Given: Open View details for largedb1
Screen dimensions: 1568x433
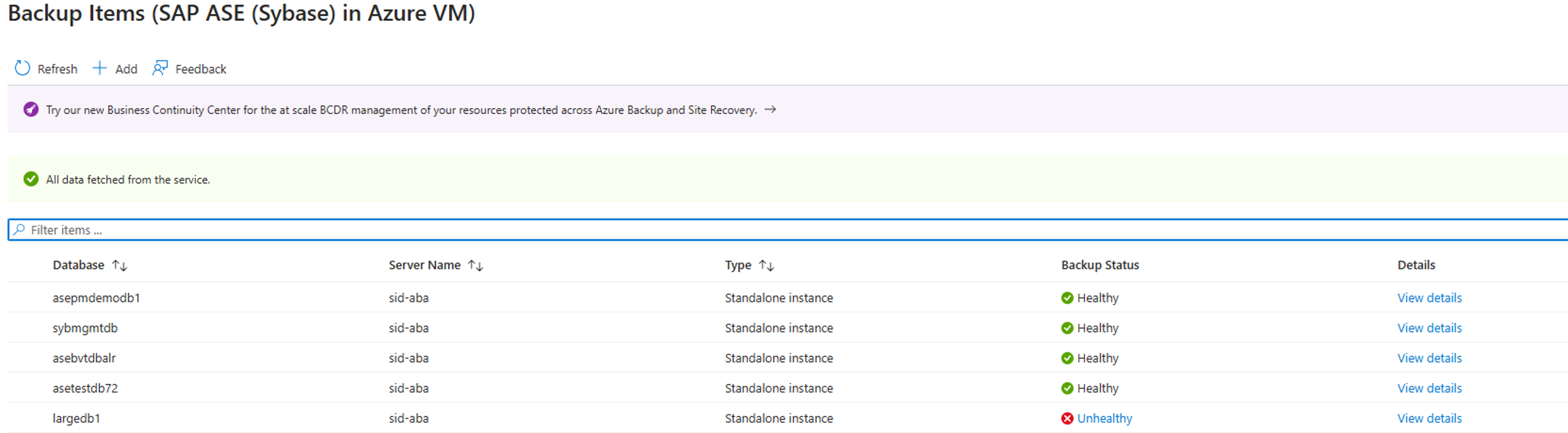Looking at the screenshot, I should (x=1429, y=418).
